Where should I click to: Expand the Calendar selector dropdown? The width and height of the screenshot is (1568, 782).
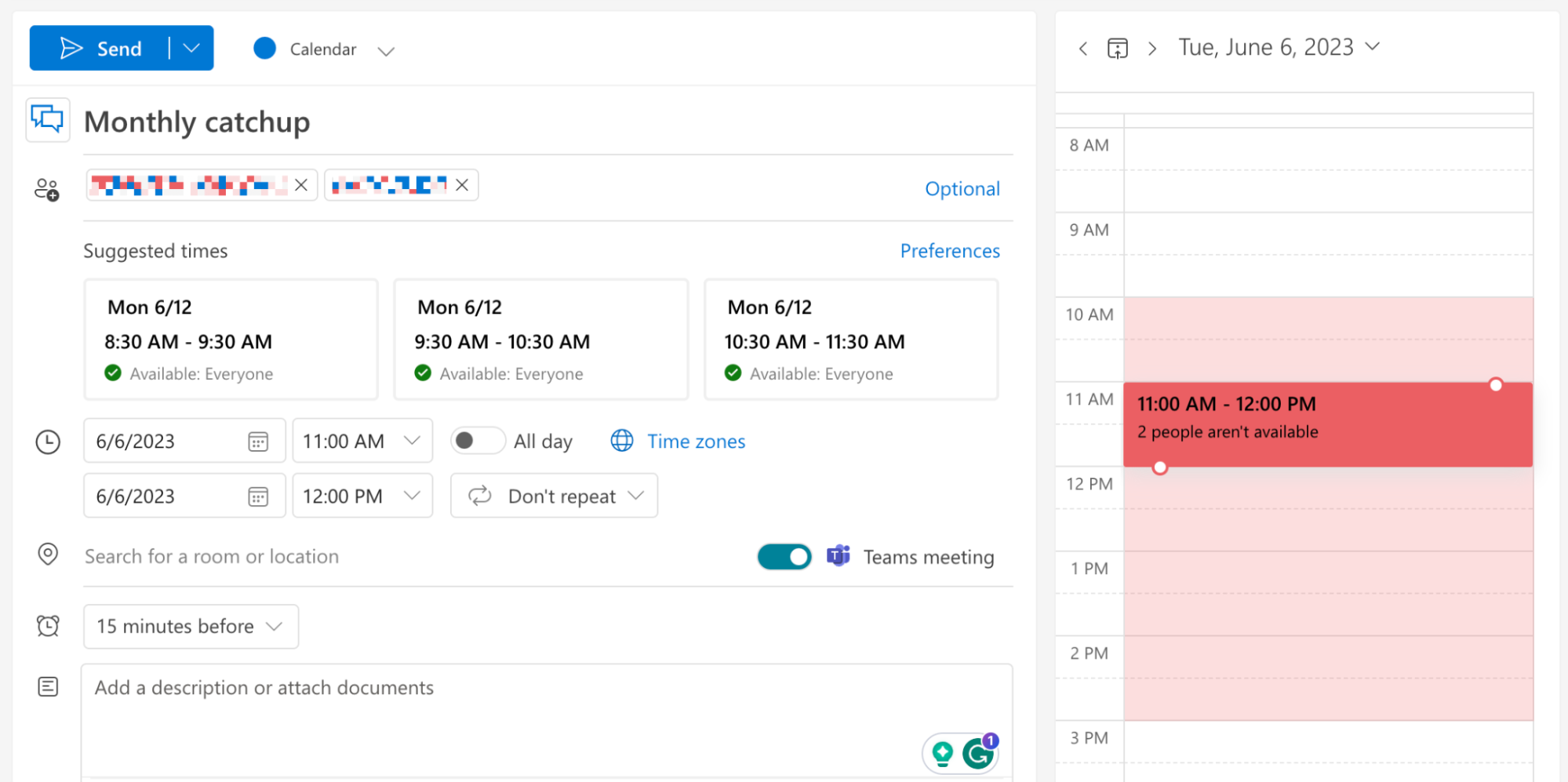pyautogui.click(x=385, y=51)
